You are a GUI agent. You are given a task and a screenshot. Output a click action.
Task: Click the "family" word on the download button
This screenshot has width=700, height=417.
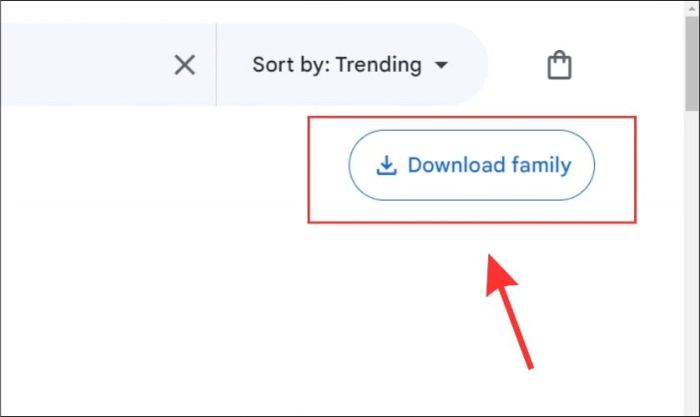[541, 166]
